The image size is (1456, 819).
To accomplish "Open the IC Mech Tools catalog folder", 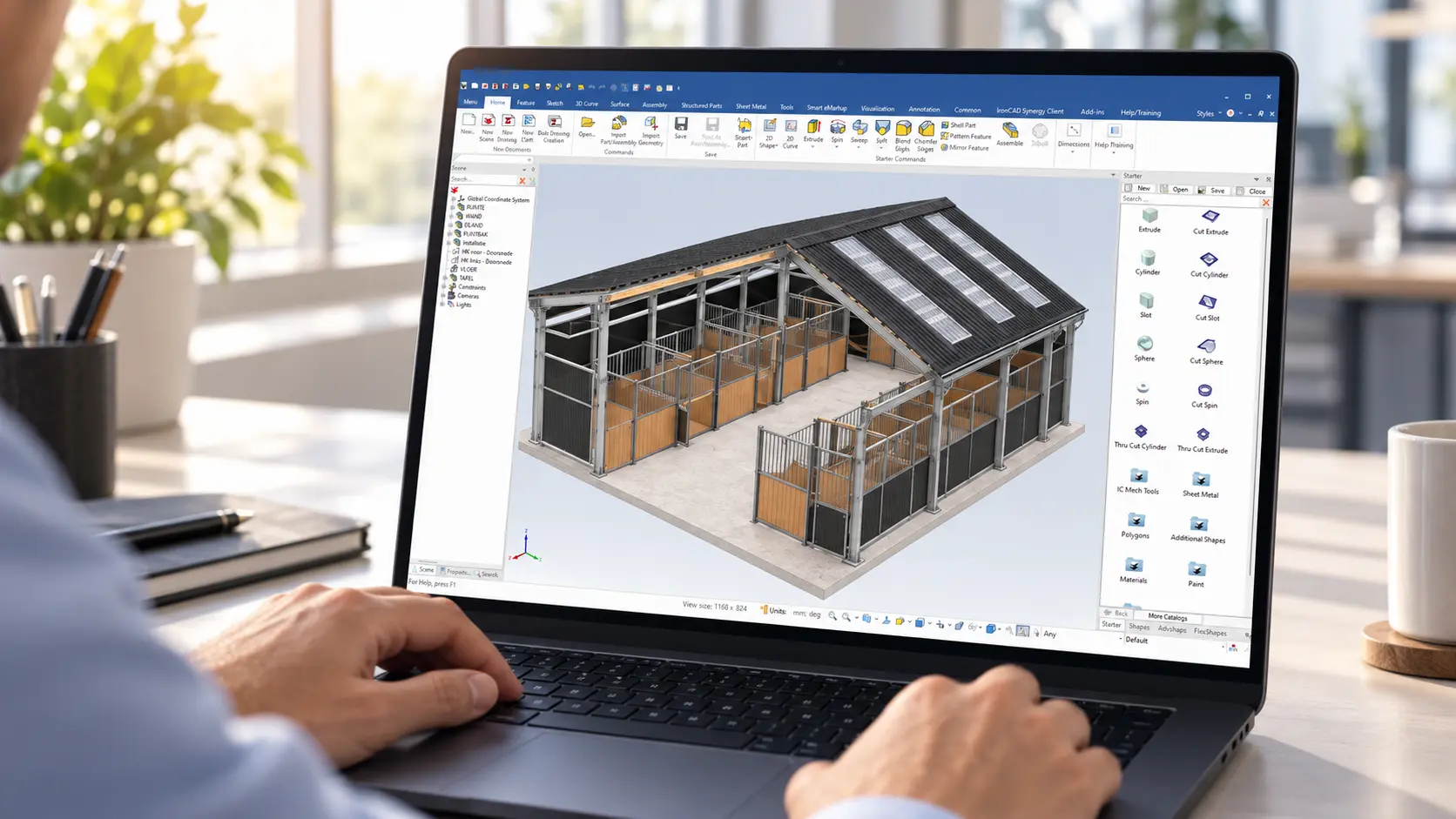I will coord(1138,481).
